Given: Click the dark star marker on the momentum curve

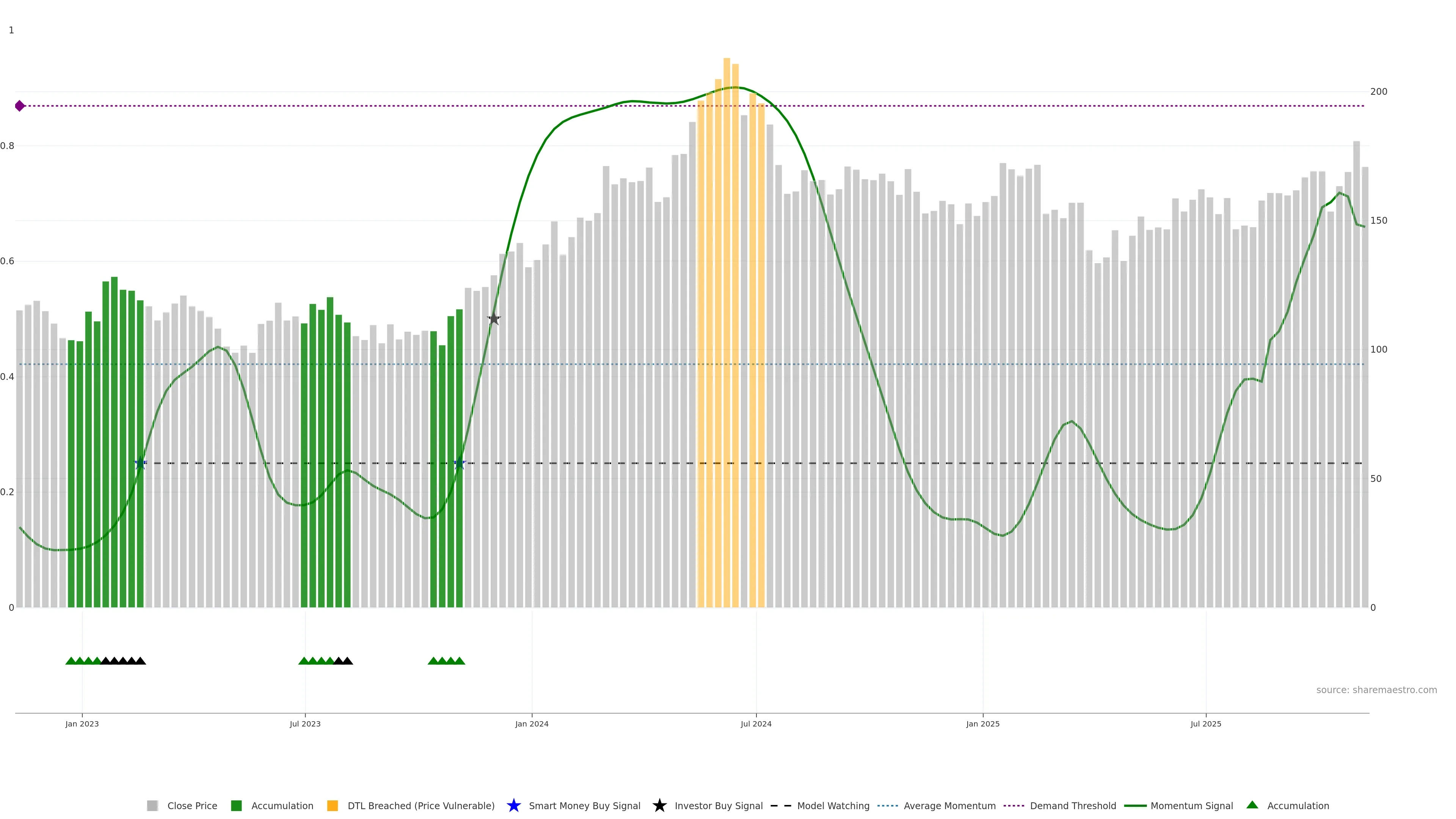Looking at the screenshot, I should [x=494, y=319].
